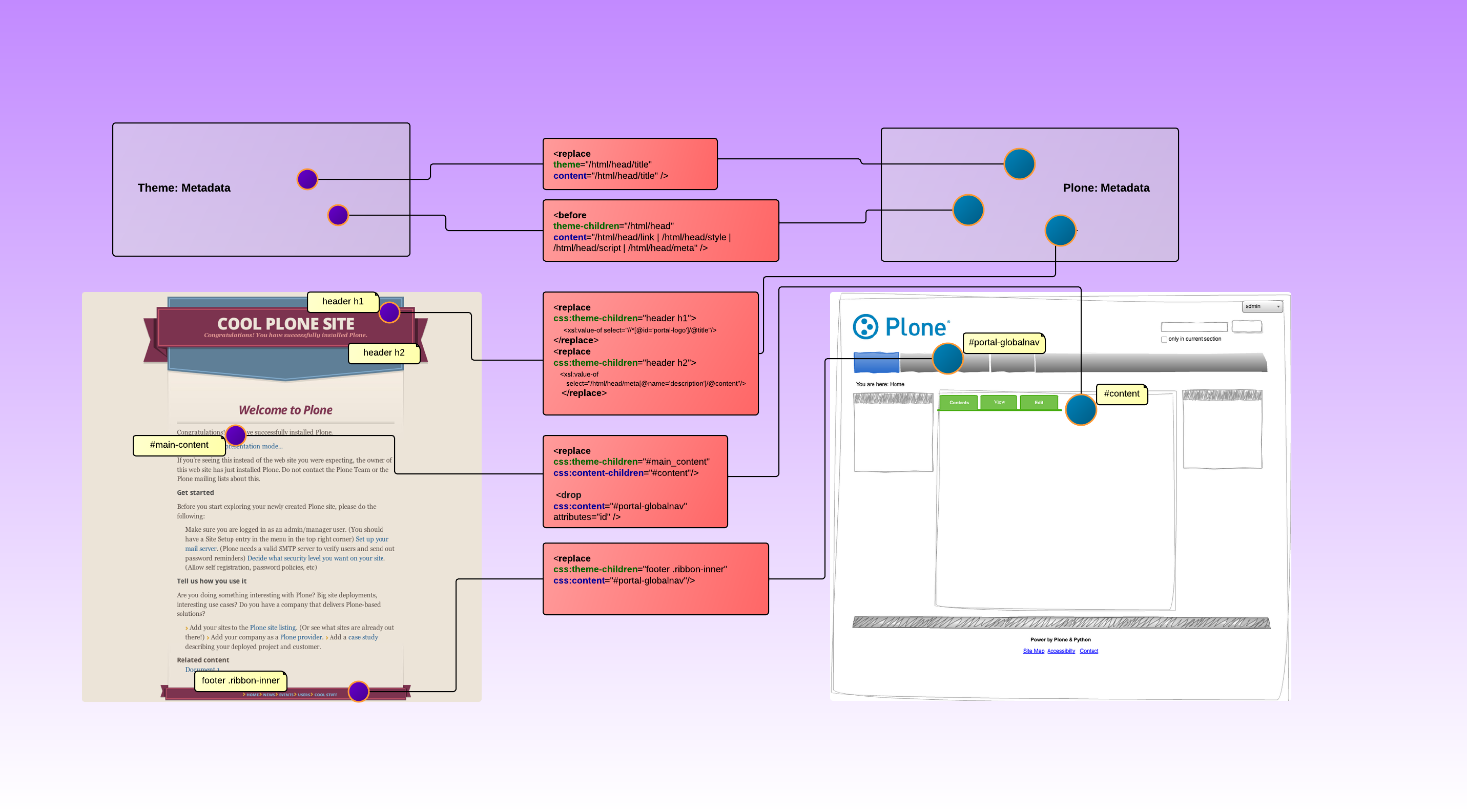
Task: Click the 'Plone provider' link
Action: click(301, 637)
